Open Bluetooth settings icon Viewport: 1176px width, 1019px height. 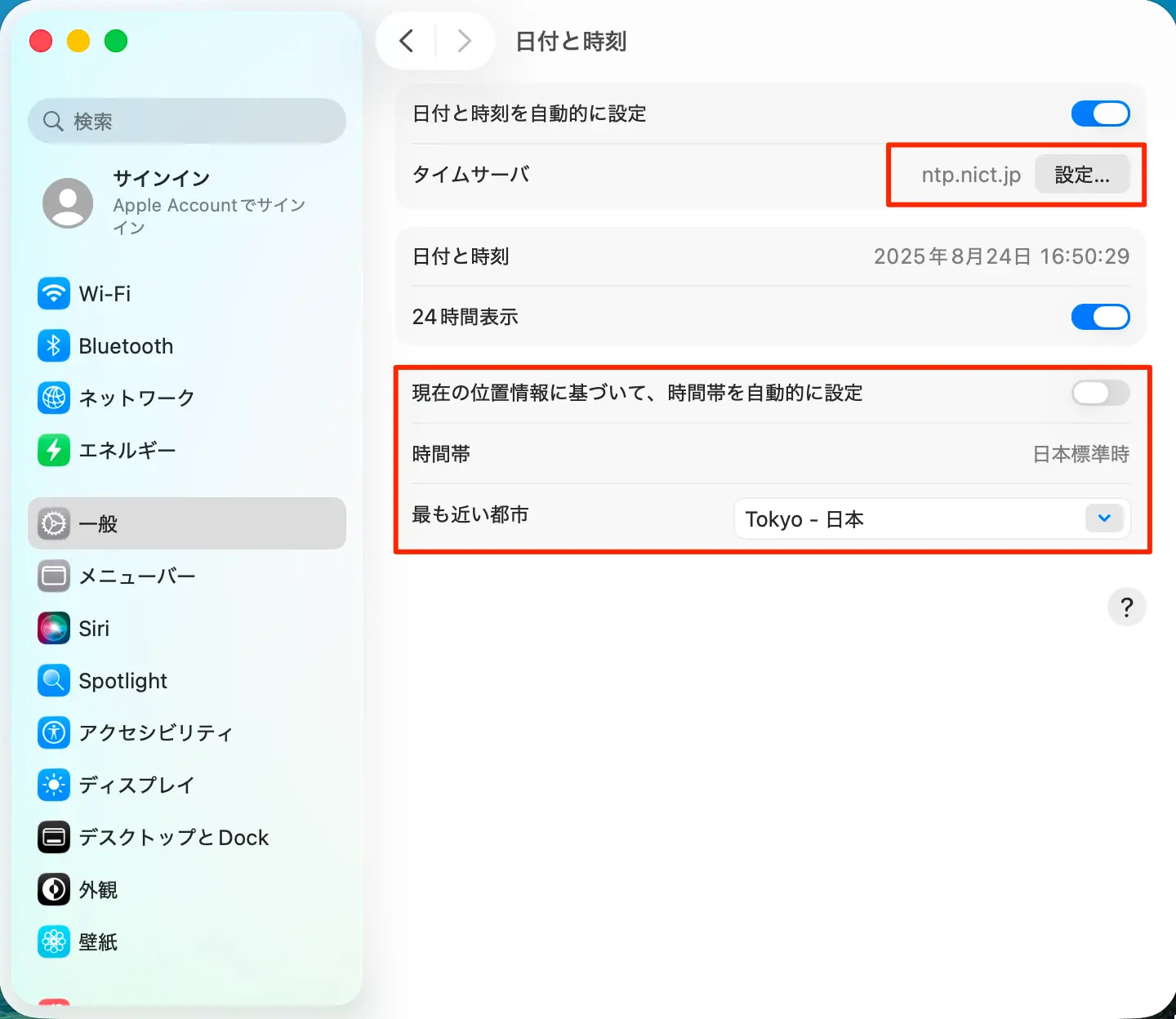click(x=54, y=346)
